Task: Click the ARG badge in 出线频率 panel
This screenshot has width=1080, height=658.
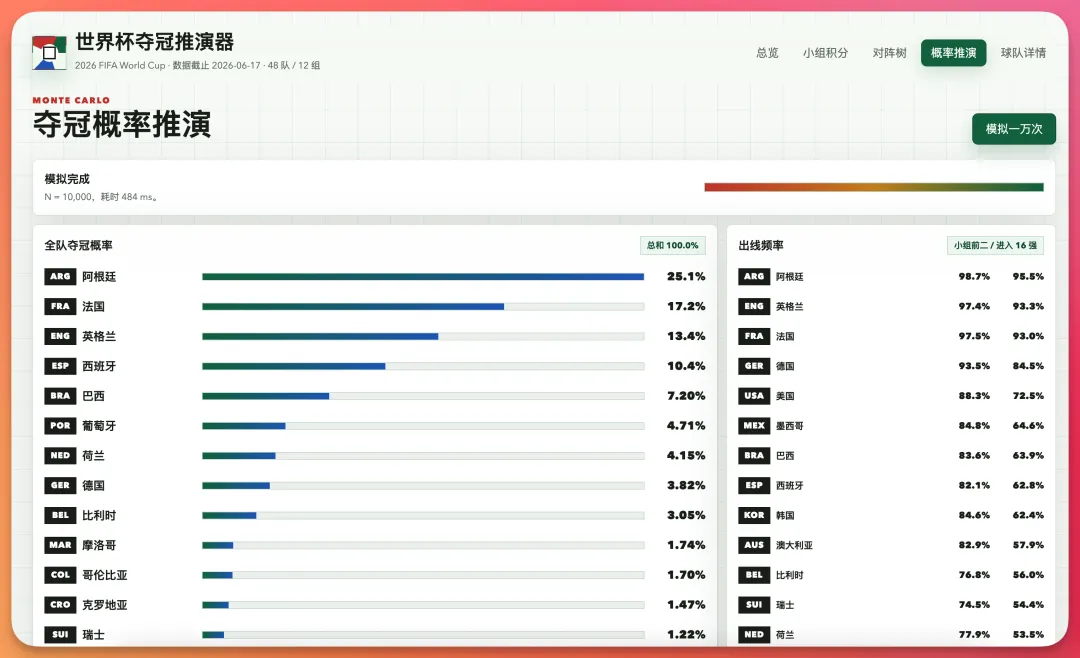Action: coord(754,276)
